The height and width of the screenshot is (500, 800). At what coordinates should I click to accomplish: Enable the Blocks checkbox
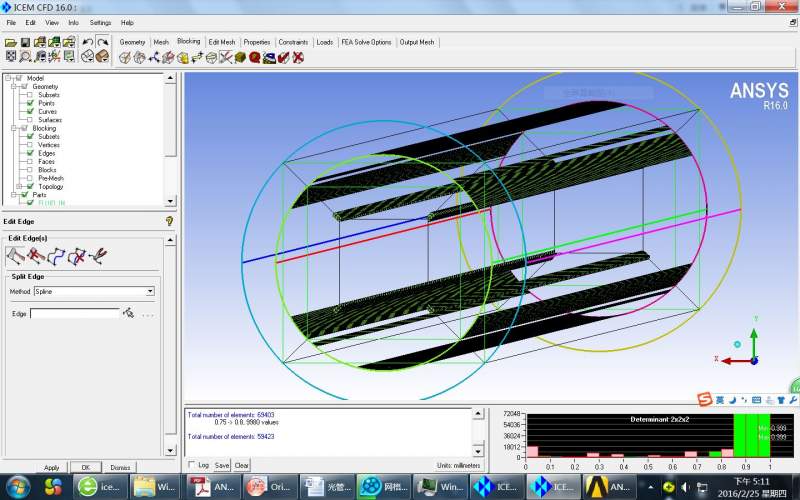[x=30, y=170]
